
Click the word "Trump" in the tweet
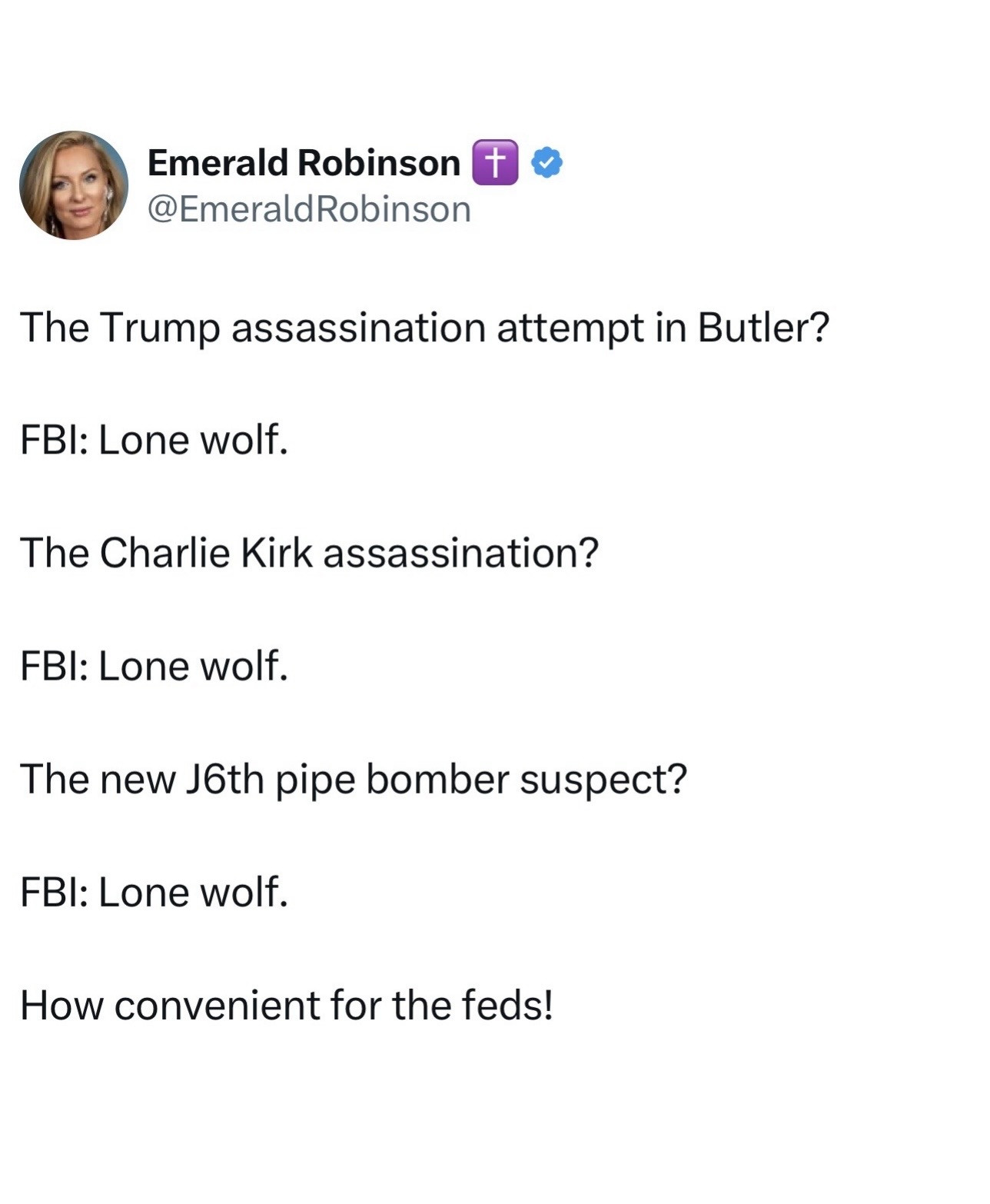click(159, 329)
